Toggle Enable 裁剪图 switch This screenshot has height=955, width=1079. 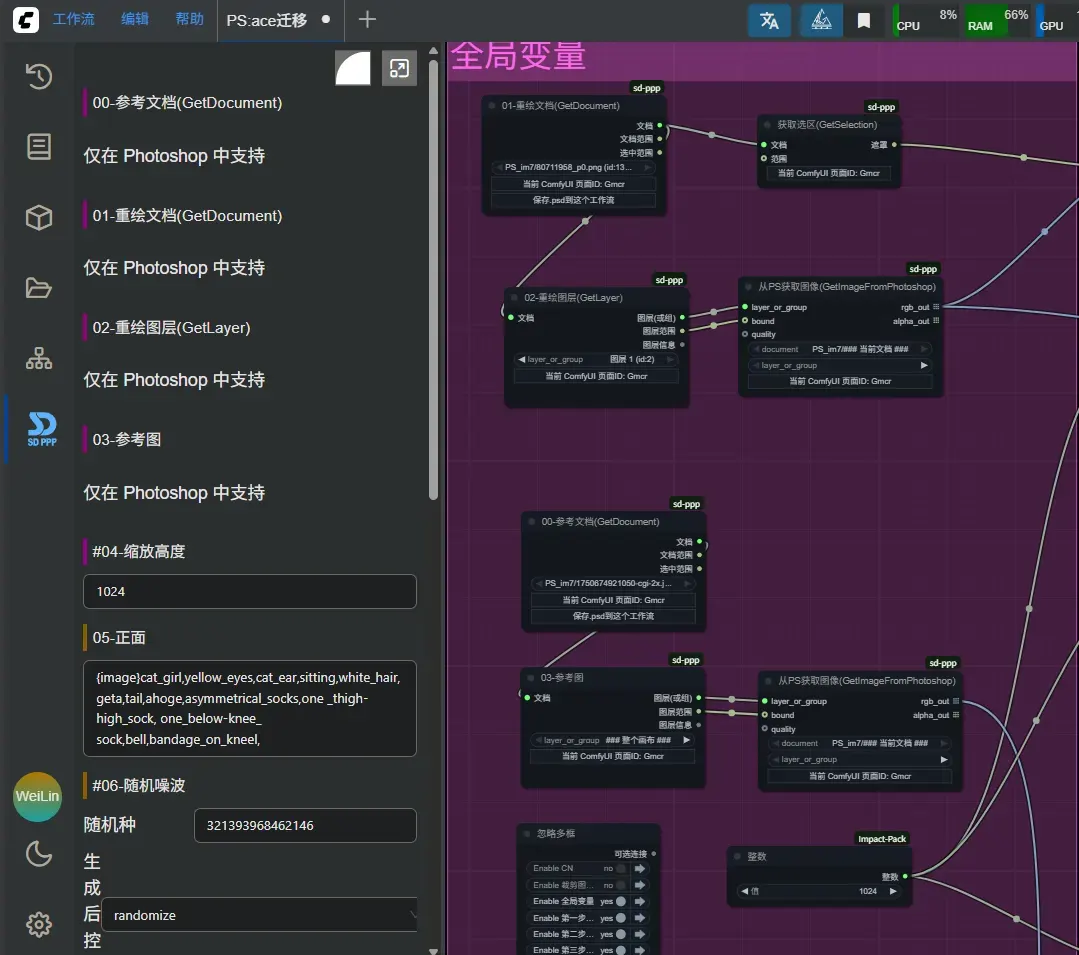point(621,885)
